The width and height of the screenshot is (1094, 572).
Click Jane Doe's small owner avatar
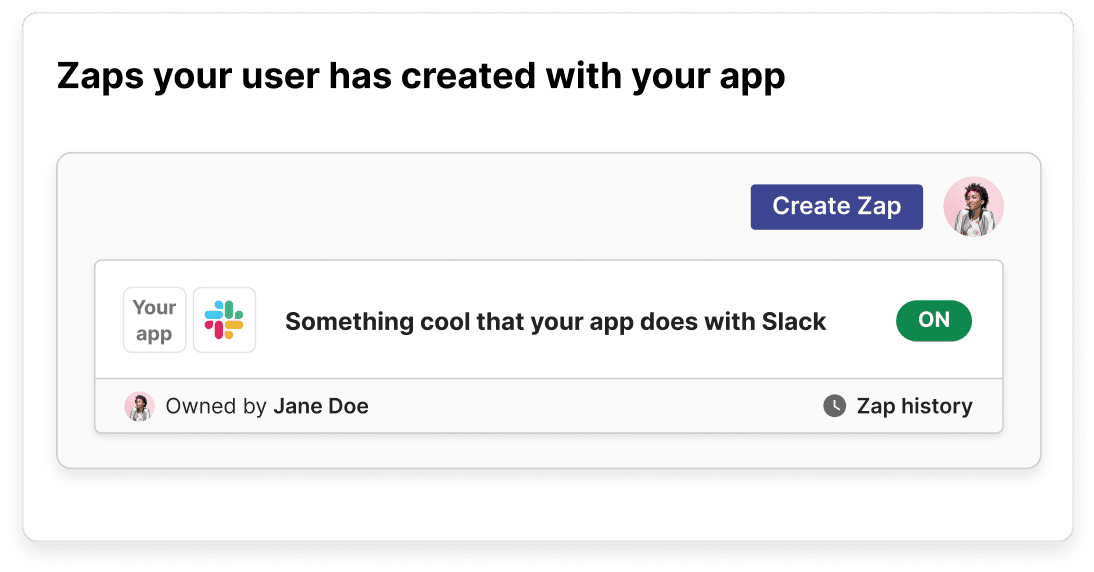point(139,406)
